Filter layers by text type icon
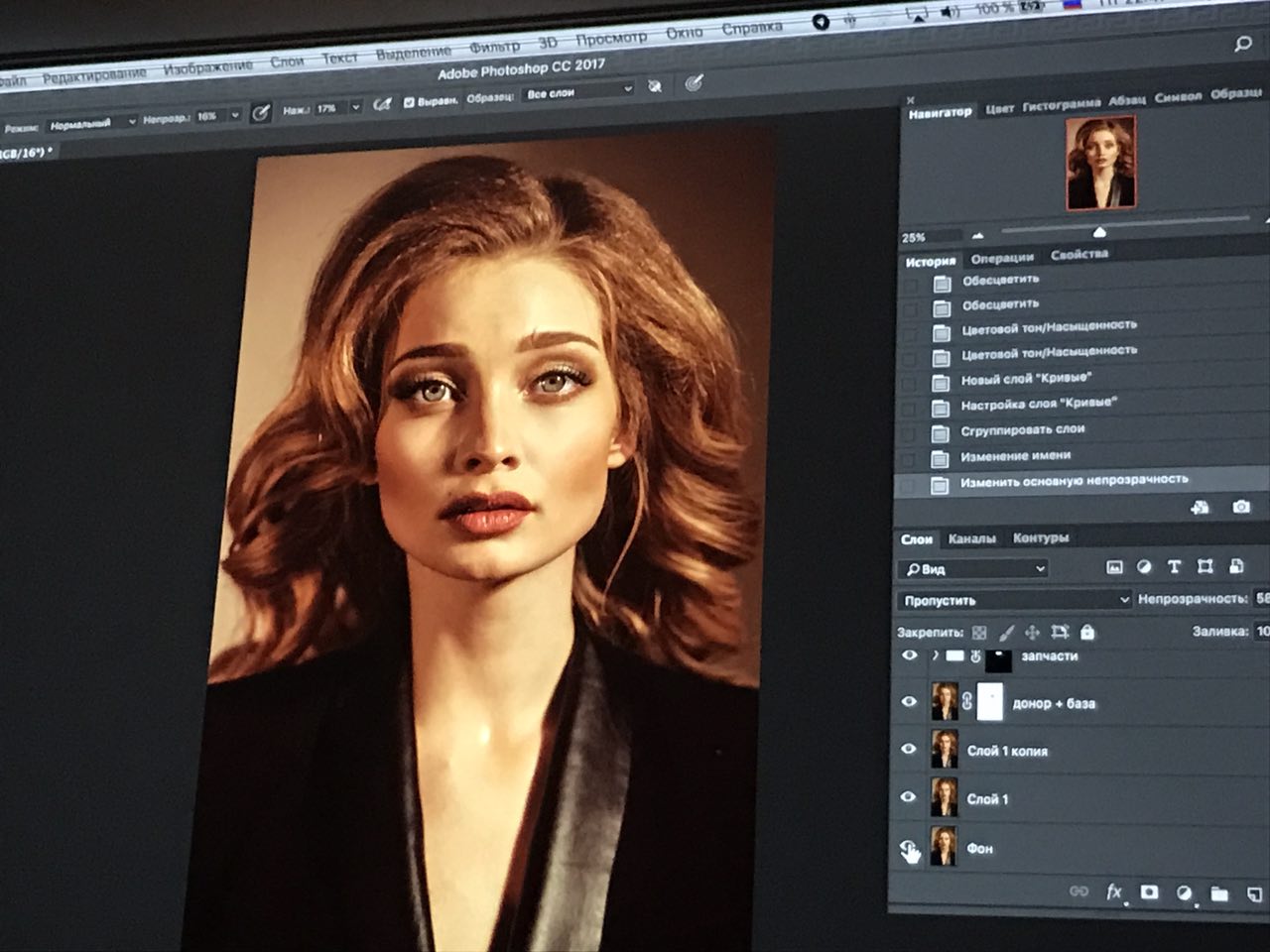Screen dimensions: 1270x952 point(1174,566)
